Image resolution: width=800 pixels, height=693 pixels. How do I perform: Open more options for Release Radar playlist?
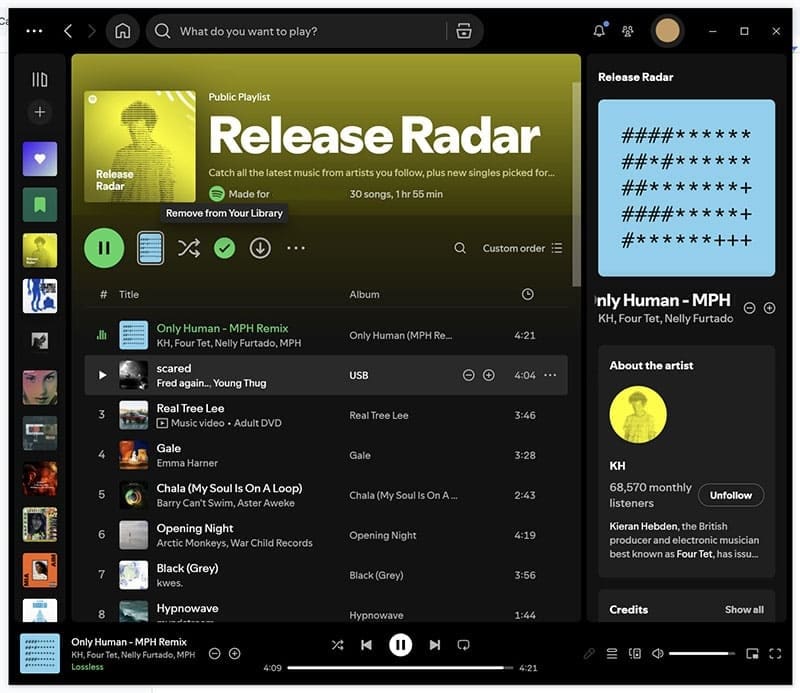(296, 248)
